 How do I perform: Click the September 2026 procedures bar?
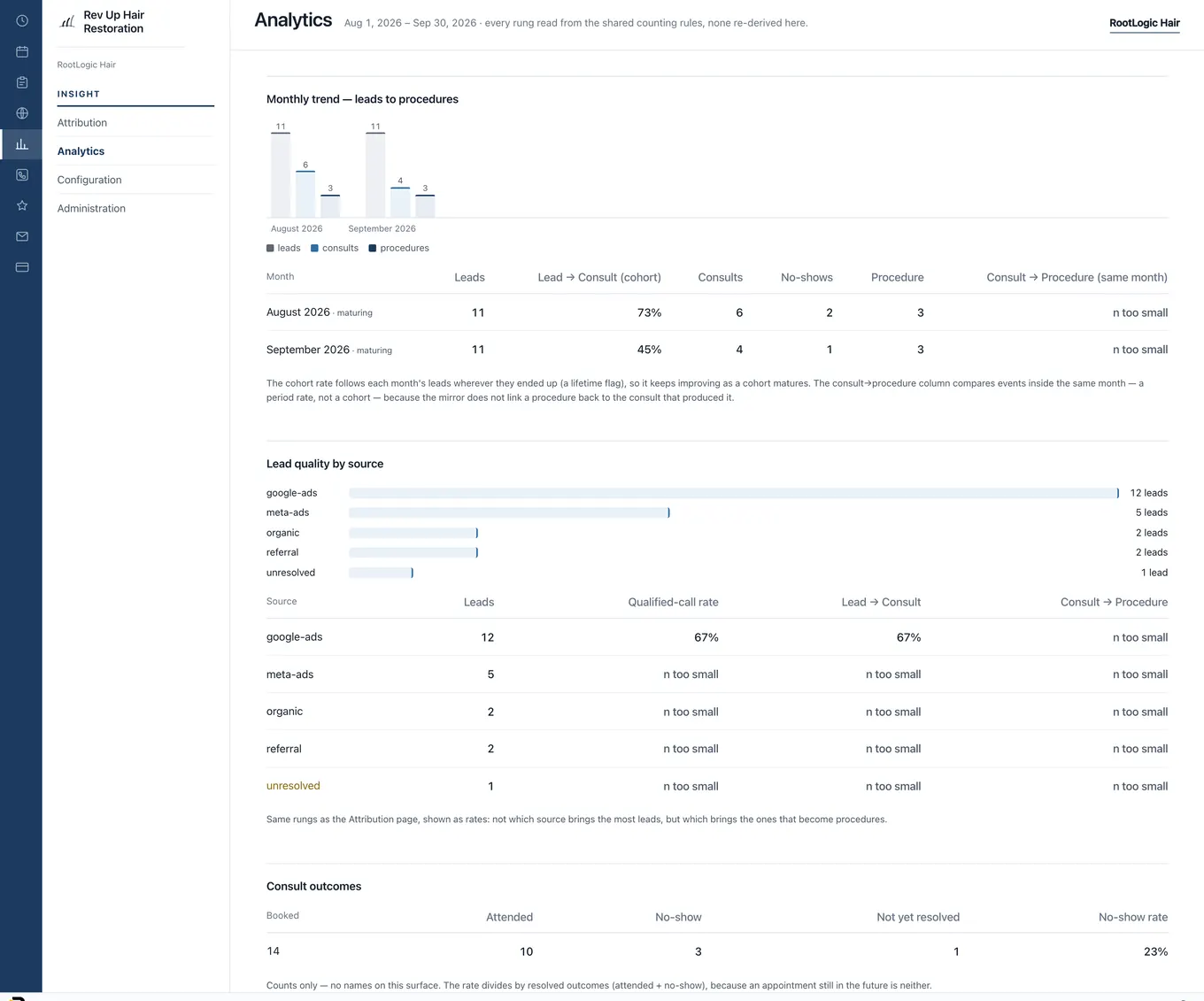425,206
